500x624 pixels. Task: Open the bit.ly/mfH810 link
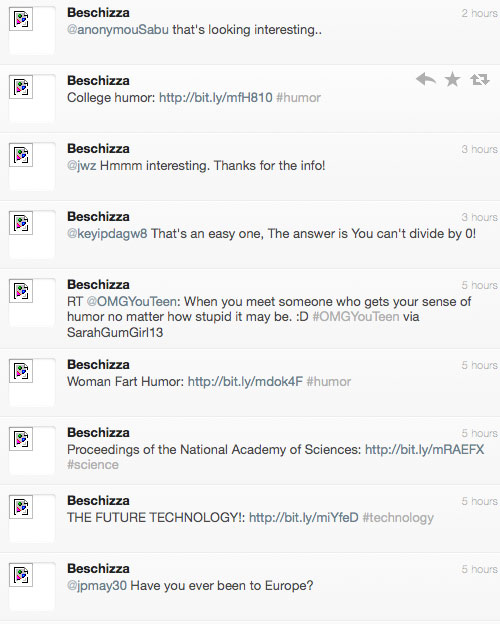(216, 98)
